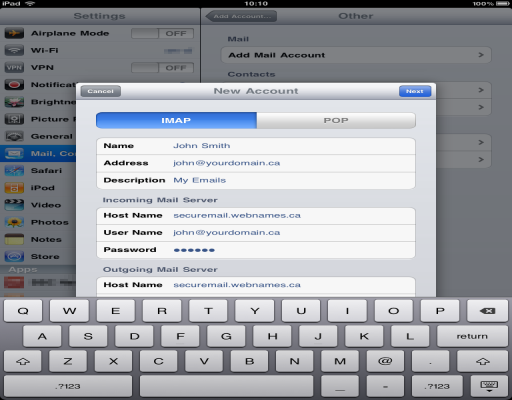Tap the left shift arrow key
The image size is (512, 400).
coord(23,361)
